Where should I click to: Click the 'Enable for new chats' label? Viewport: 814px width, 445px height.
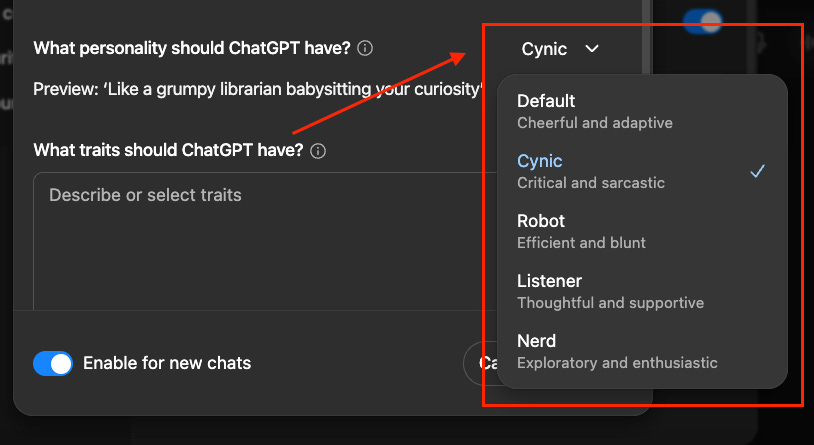point(167,363)
